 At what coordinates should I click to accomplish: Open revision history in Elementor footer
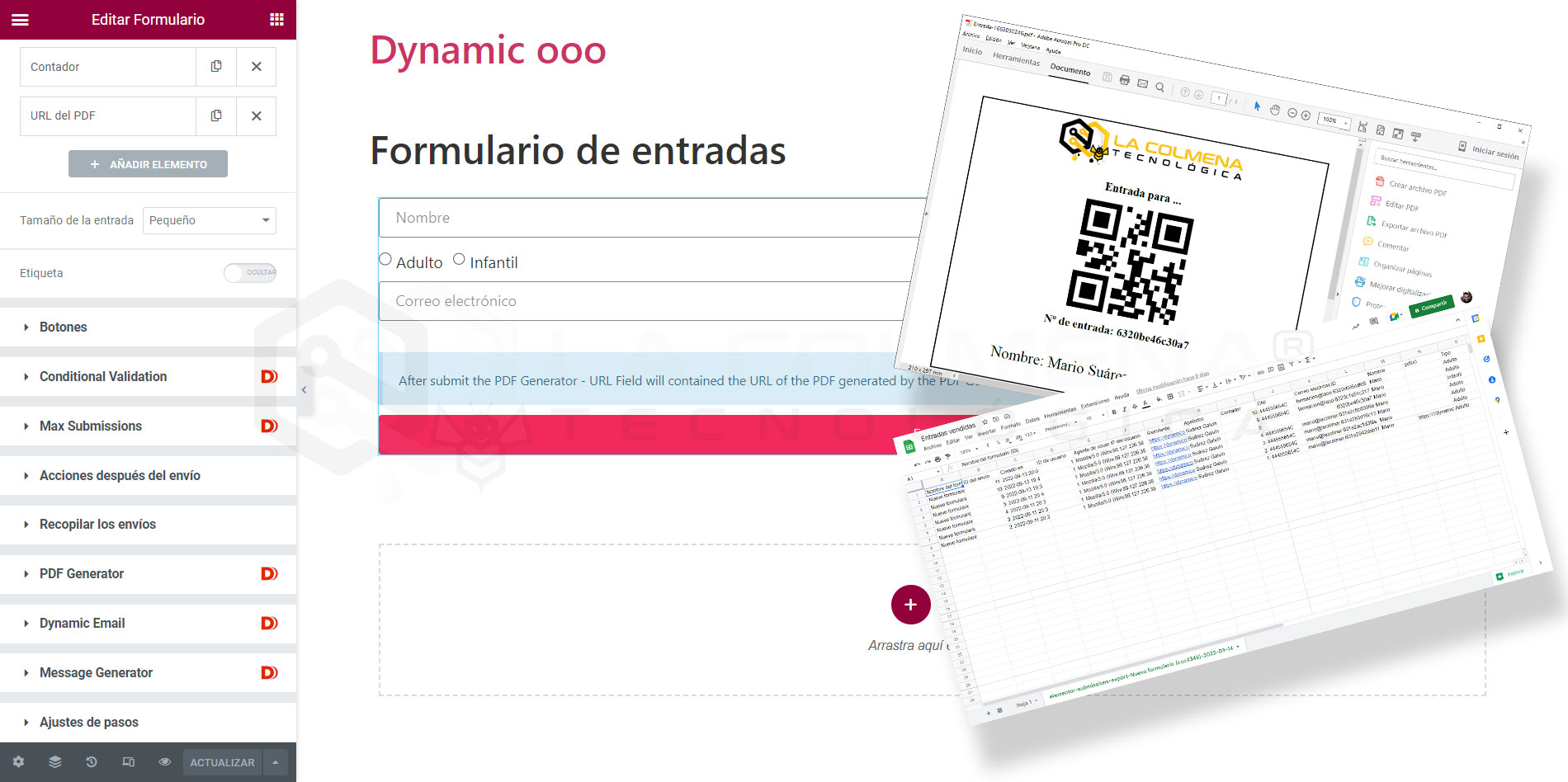pos(92,762)
